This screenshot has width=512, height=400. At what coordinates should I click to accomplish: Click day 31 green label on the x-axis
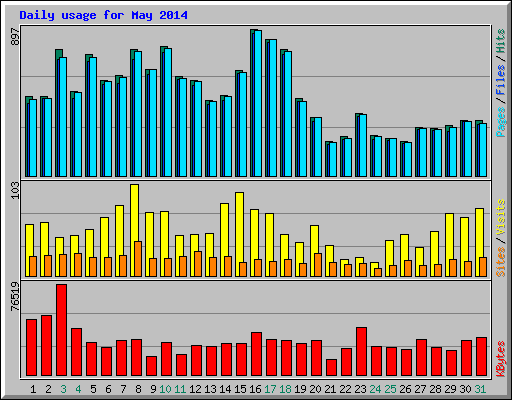[480, 389]
